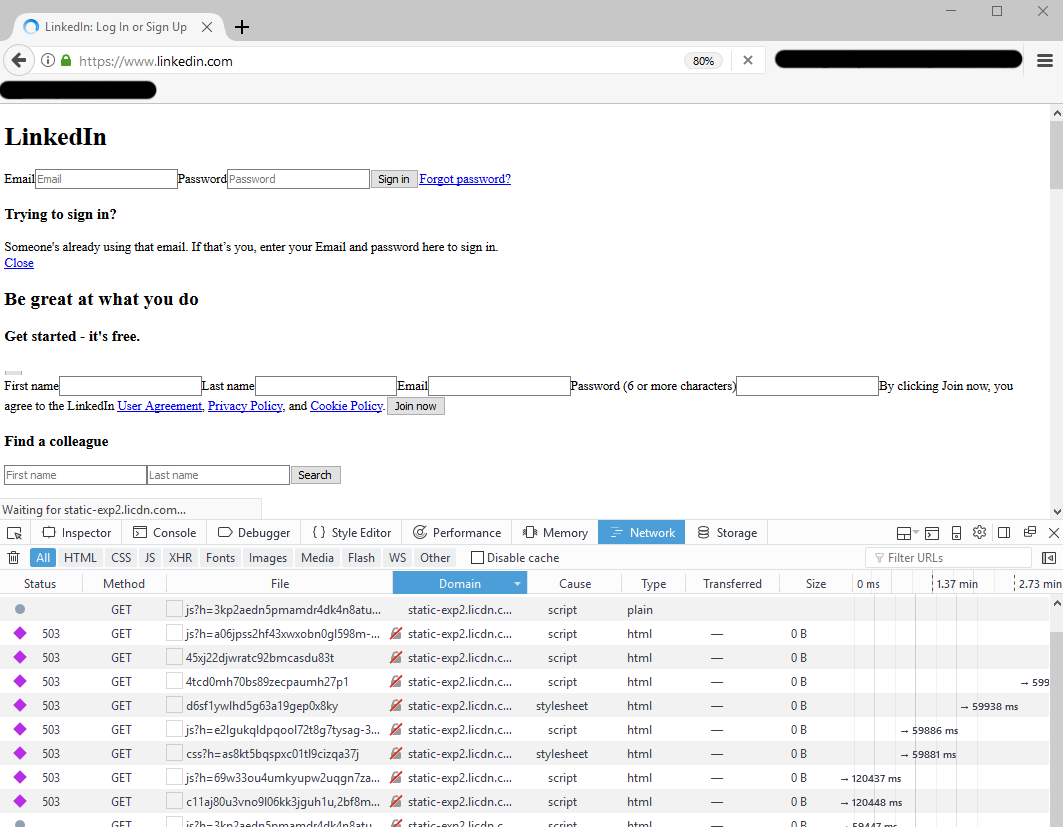Image resolution: width=1063 pixels, height=827 pixels.
Task: Click the Join now button
Action: pos(416,406)
